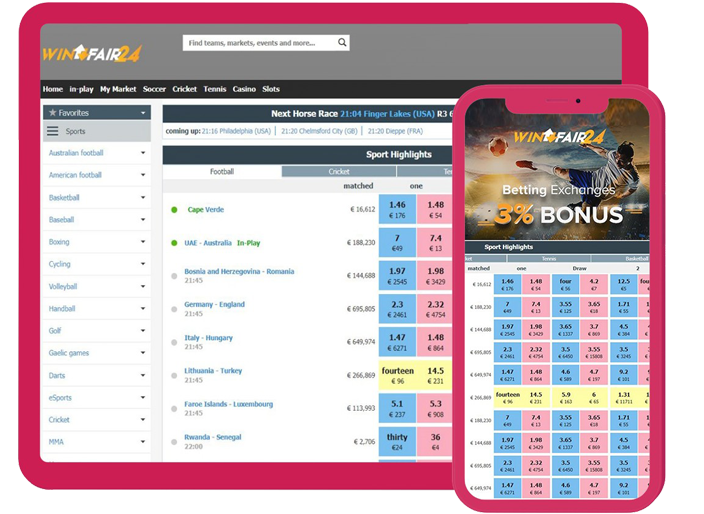Screen dimensions: 704x514
Task: Open Casino in top navigation
Action: coord(244,89)
